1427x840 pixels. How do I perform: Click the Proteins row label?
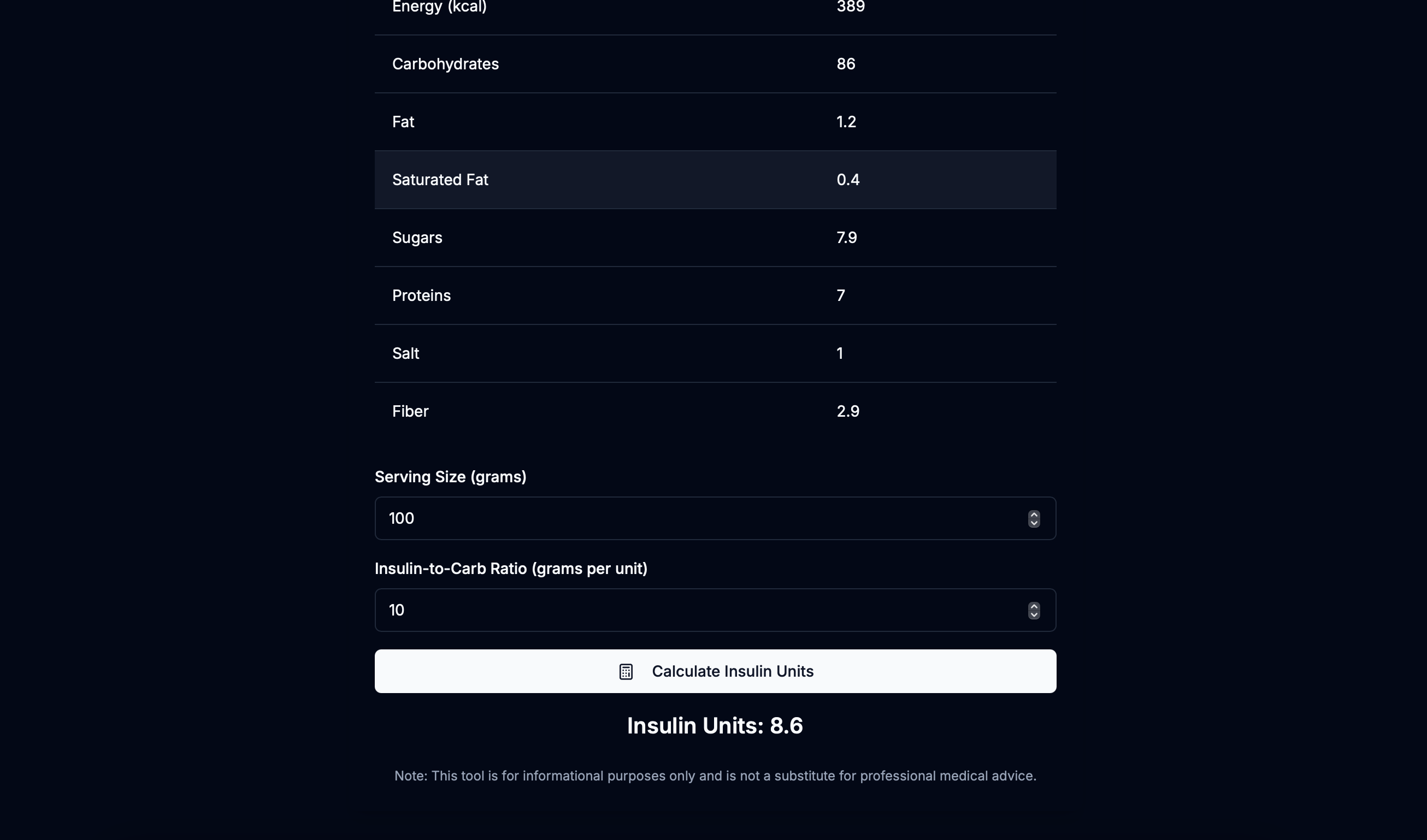[x=421, y=295]
